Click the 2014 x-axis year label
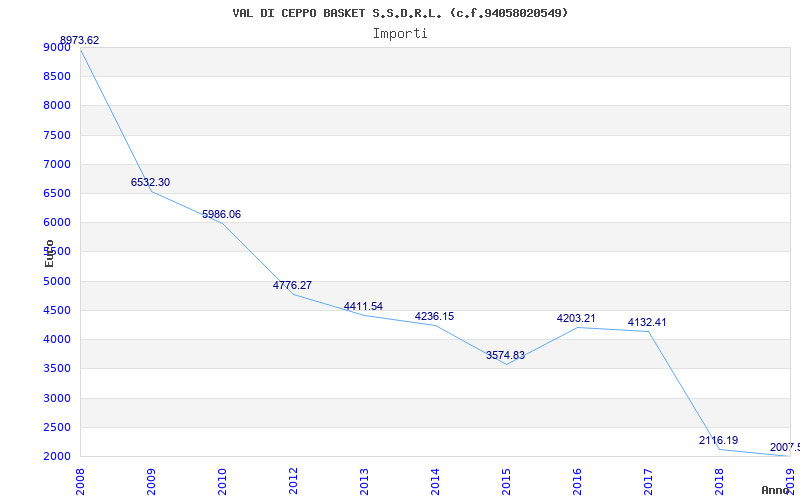The image size is (800, 500). tap(435, 482)
